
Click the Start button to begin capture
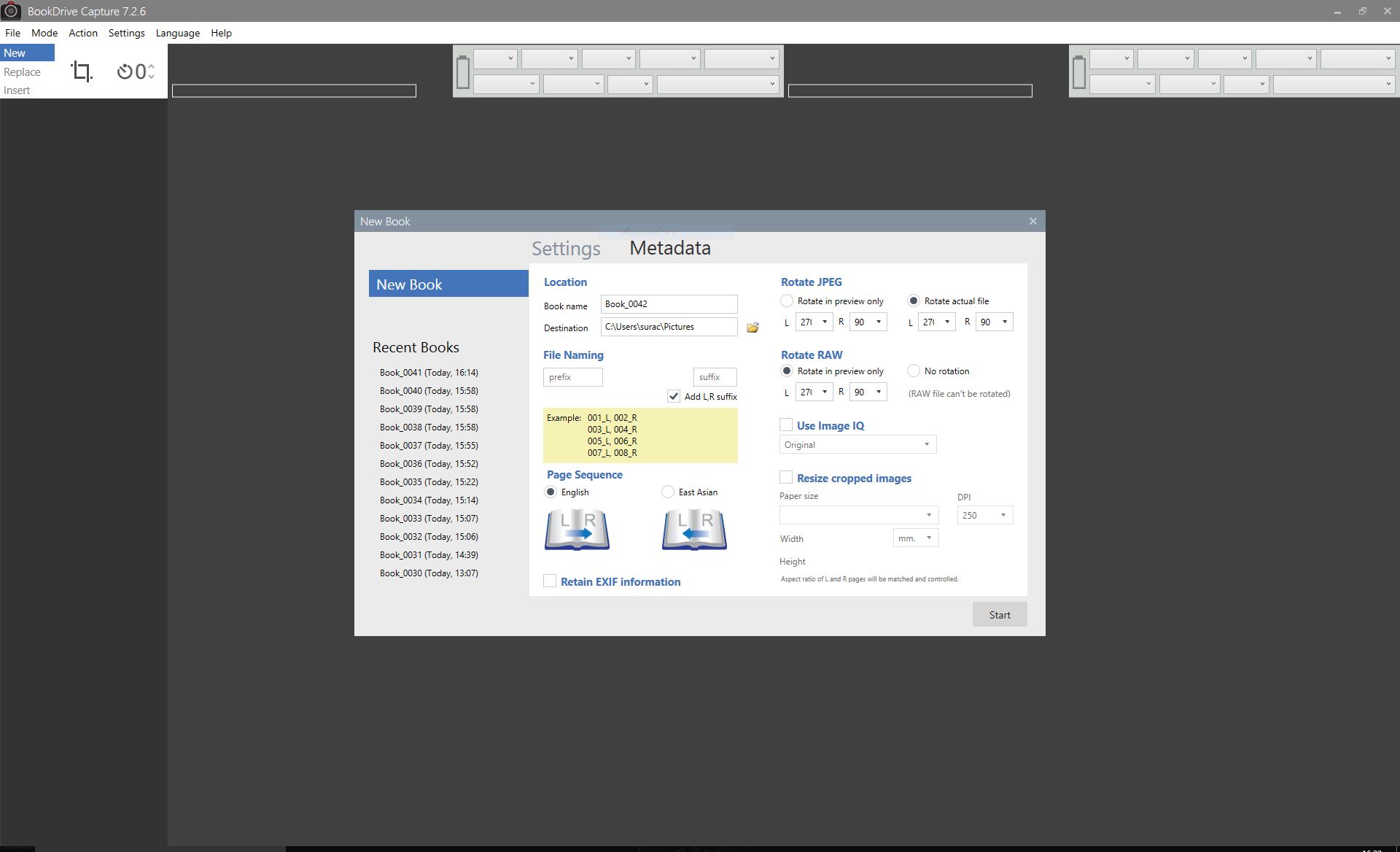[x=999, y=614]
